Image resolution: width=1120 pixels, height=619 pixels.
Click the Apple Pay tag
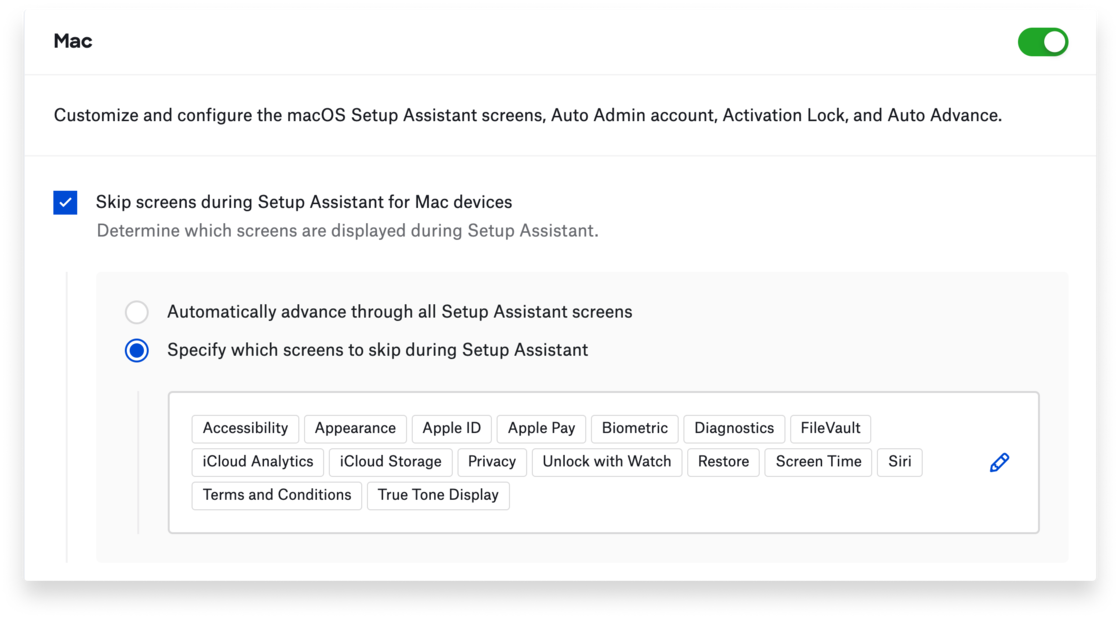tap(541, 428)
